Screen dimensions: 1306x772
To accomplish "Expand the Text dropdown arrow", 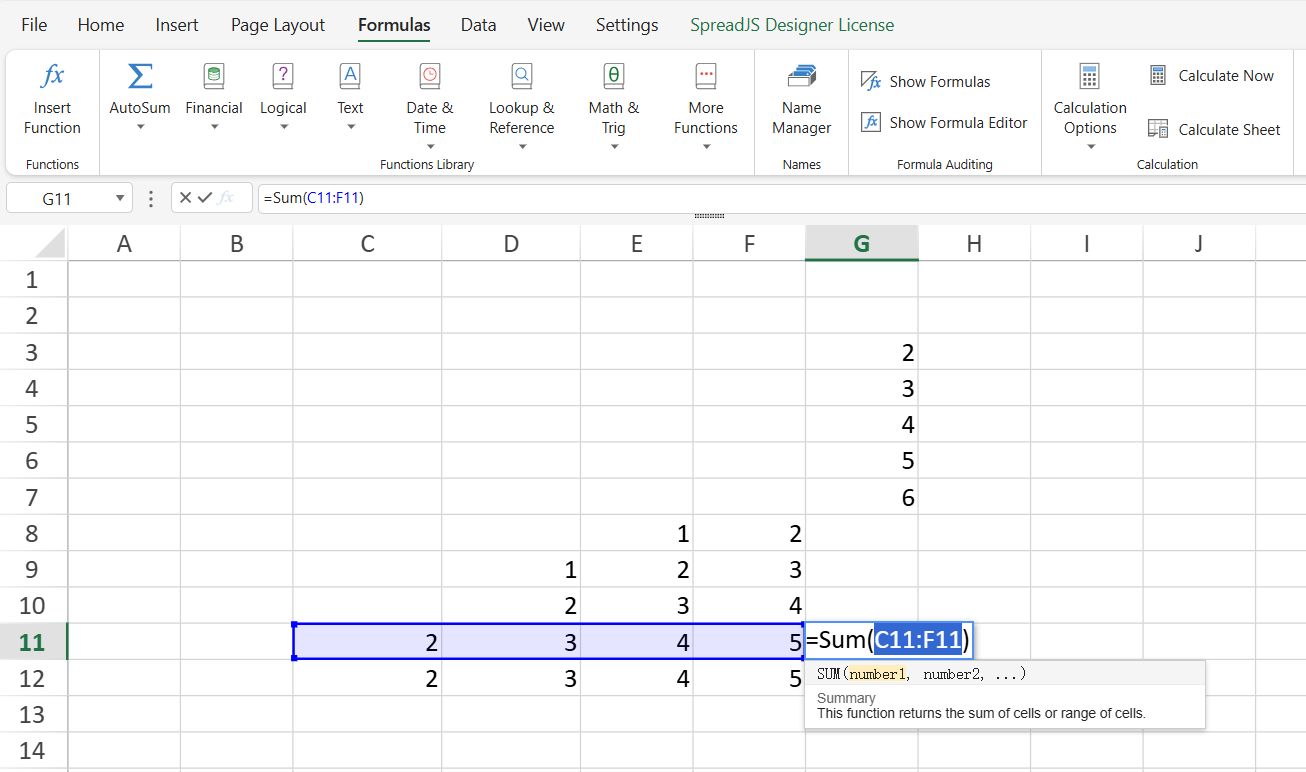I will tap(350, 127).
